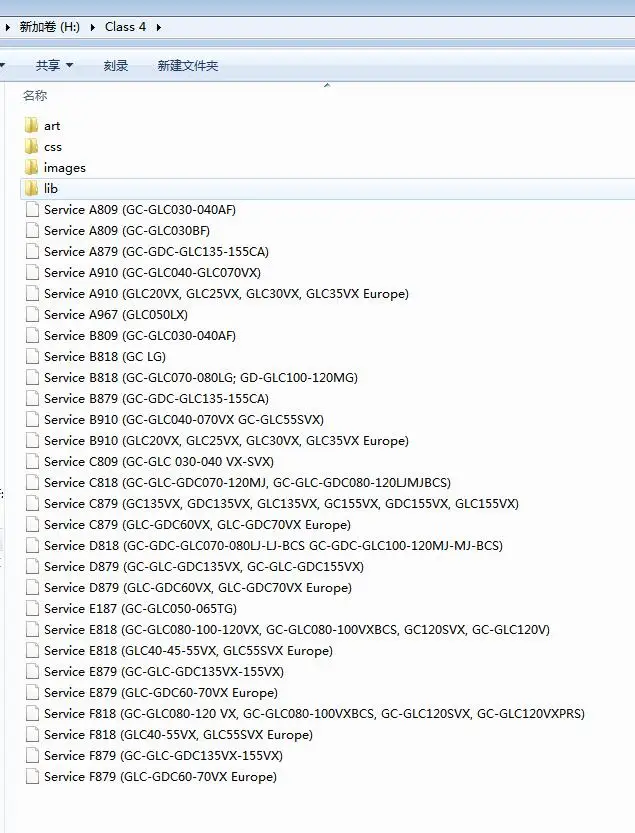Open the css folder icon
Screen dimensions: 635x833
(32, 146)
